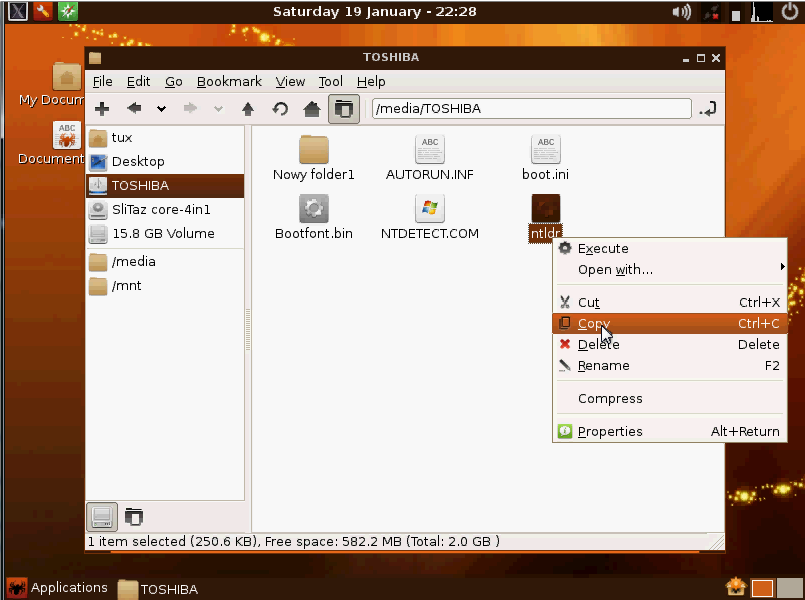Go to home folder icon
805x600 pixels.
point(312,109)
